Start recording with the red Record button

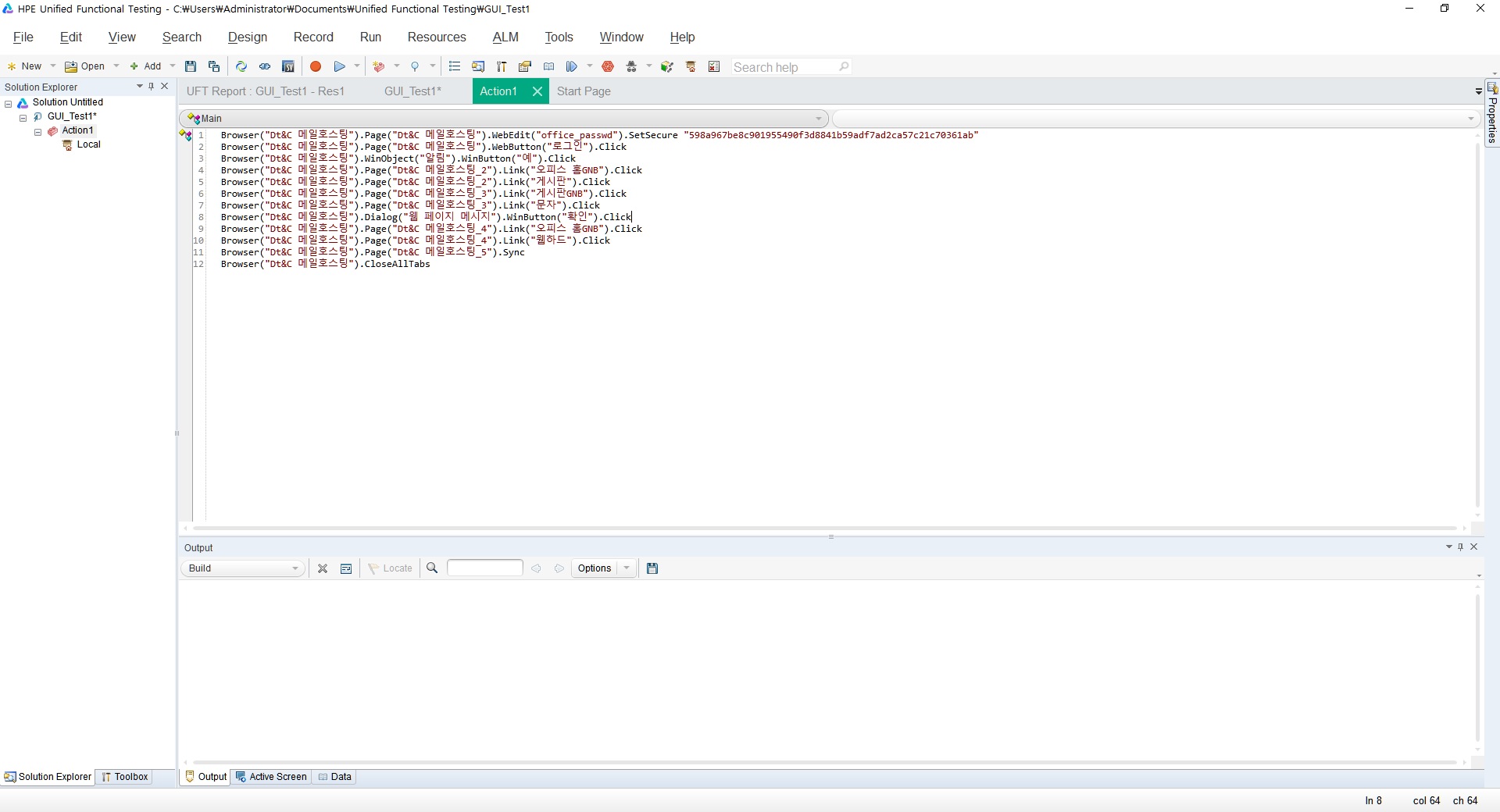pyautogui.click(x=316, y=66)
